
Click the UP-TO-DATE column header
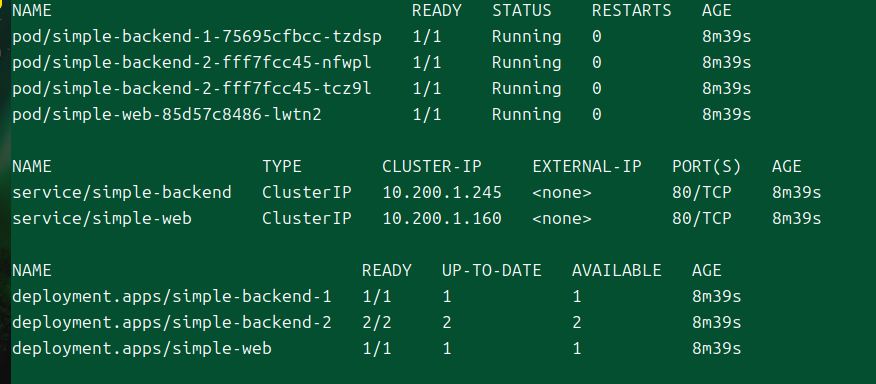click(x=492, y=271)
